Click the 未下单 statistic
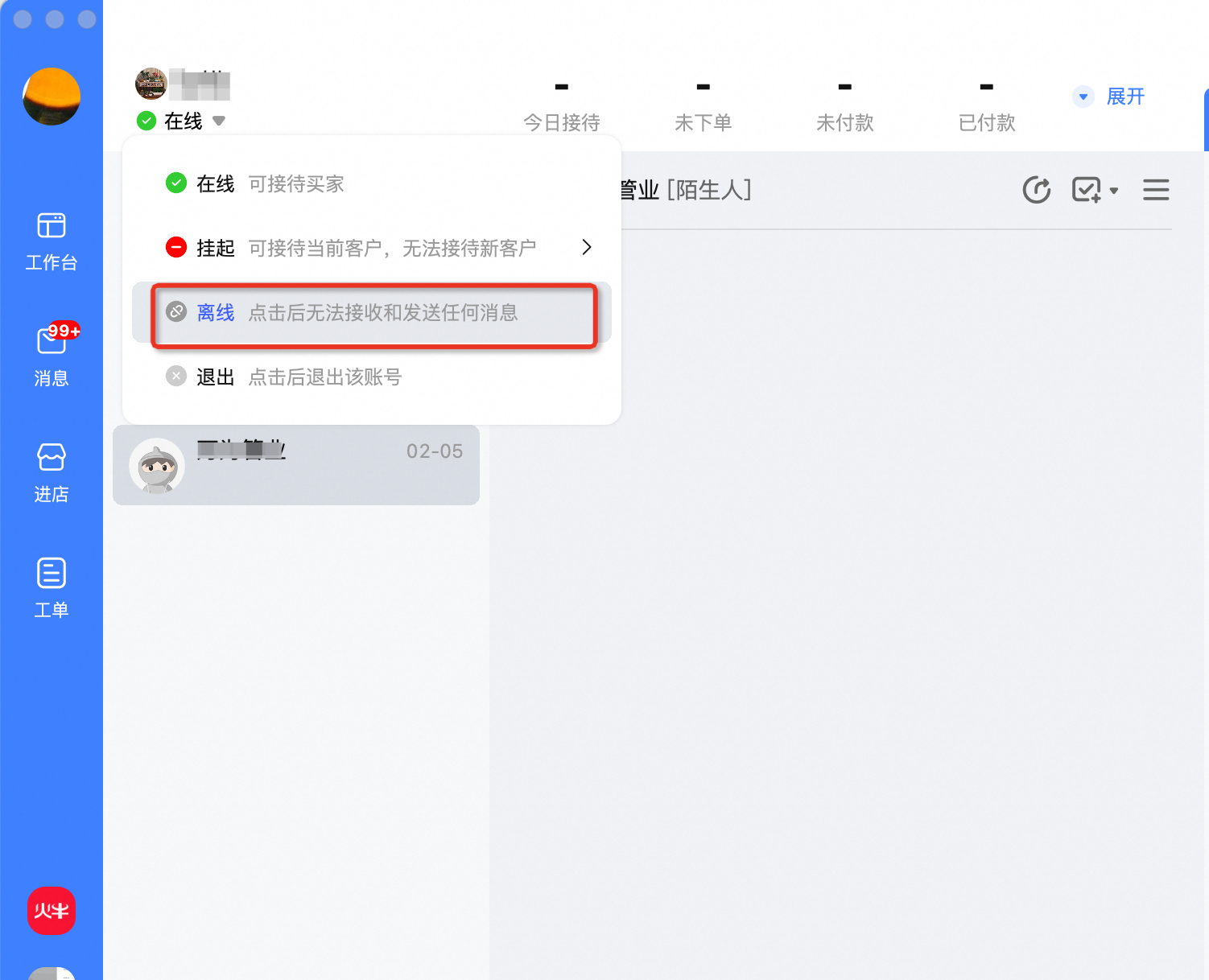Viewport: 1209px width, 980px height. coord(704,106)
